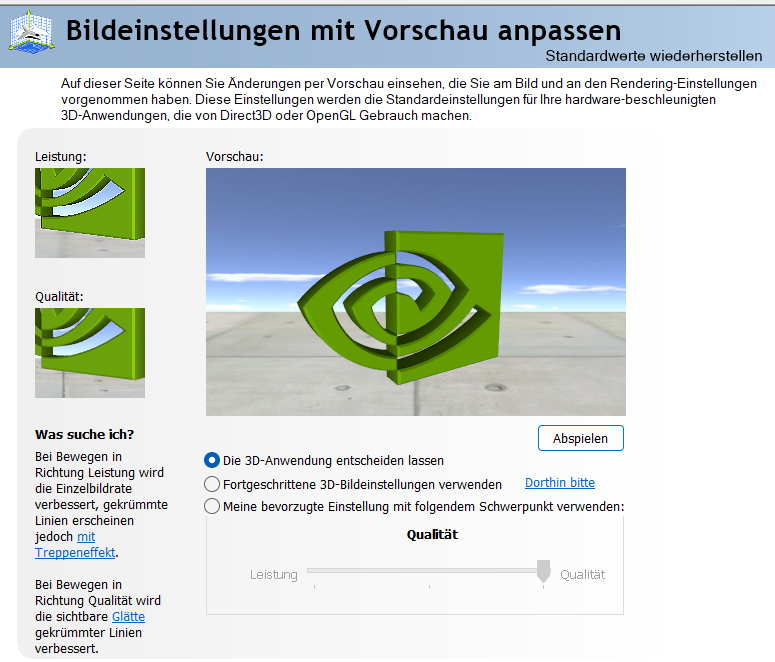Click 'Standardwerte wiederherstellen' link
This screenshot has width=775, height=662.
coord(653,56)
